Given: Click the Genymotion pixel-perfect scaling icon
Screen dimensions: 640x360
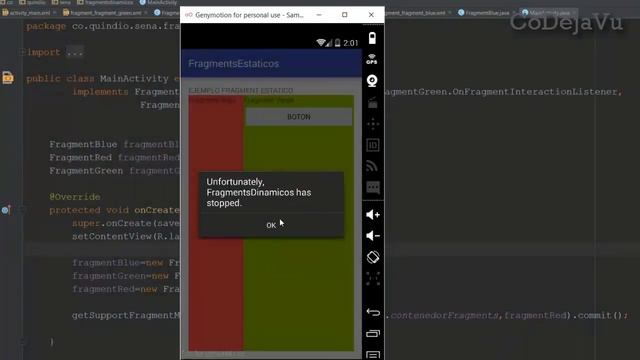Looking at the screenshot, I should 373,278.
